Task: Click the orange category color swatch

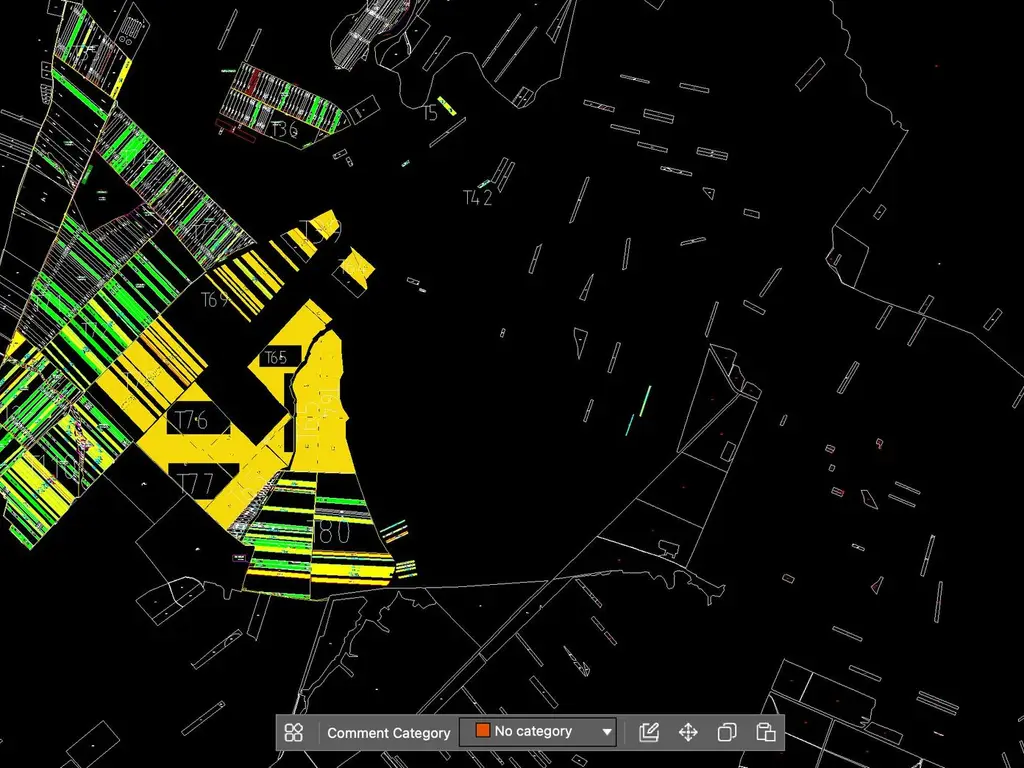Action: [x=483, y=730]
